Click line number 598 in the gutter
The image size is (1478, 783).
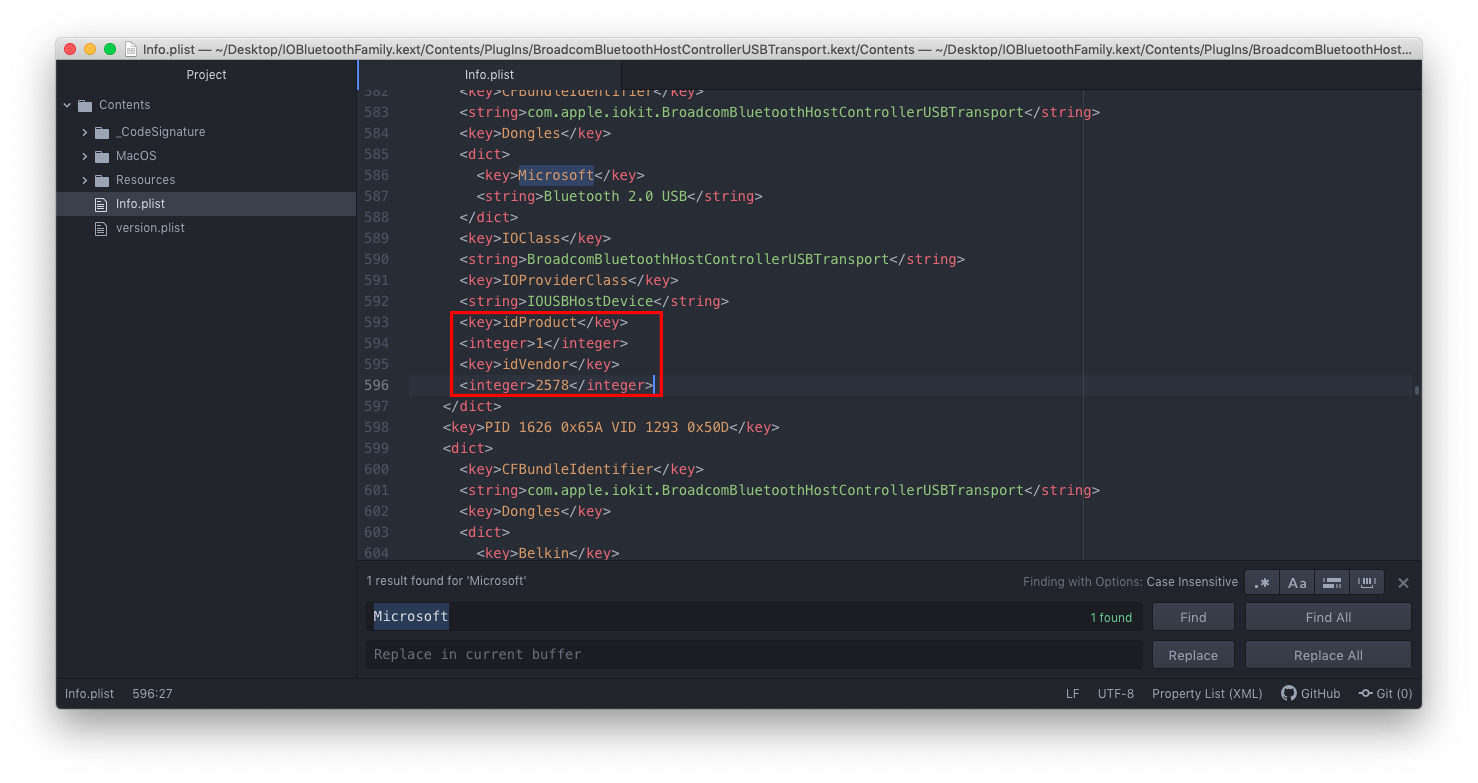[376, 427]
